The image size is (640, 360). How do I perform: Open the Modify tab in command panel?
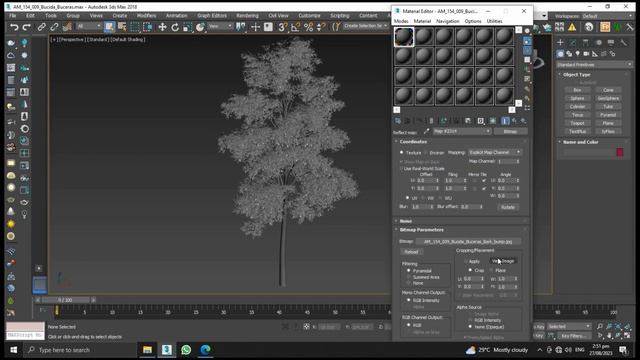tap(573, 42)
